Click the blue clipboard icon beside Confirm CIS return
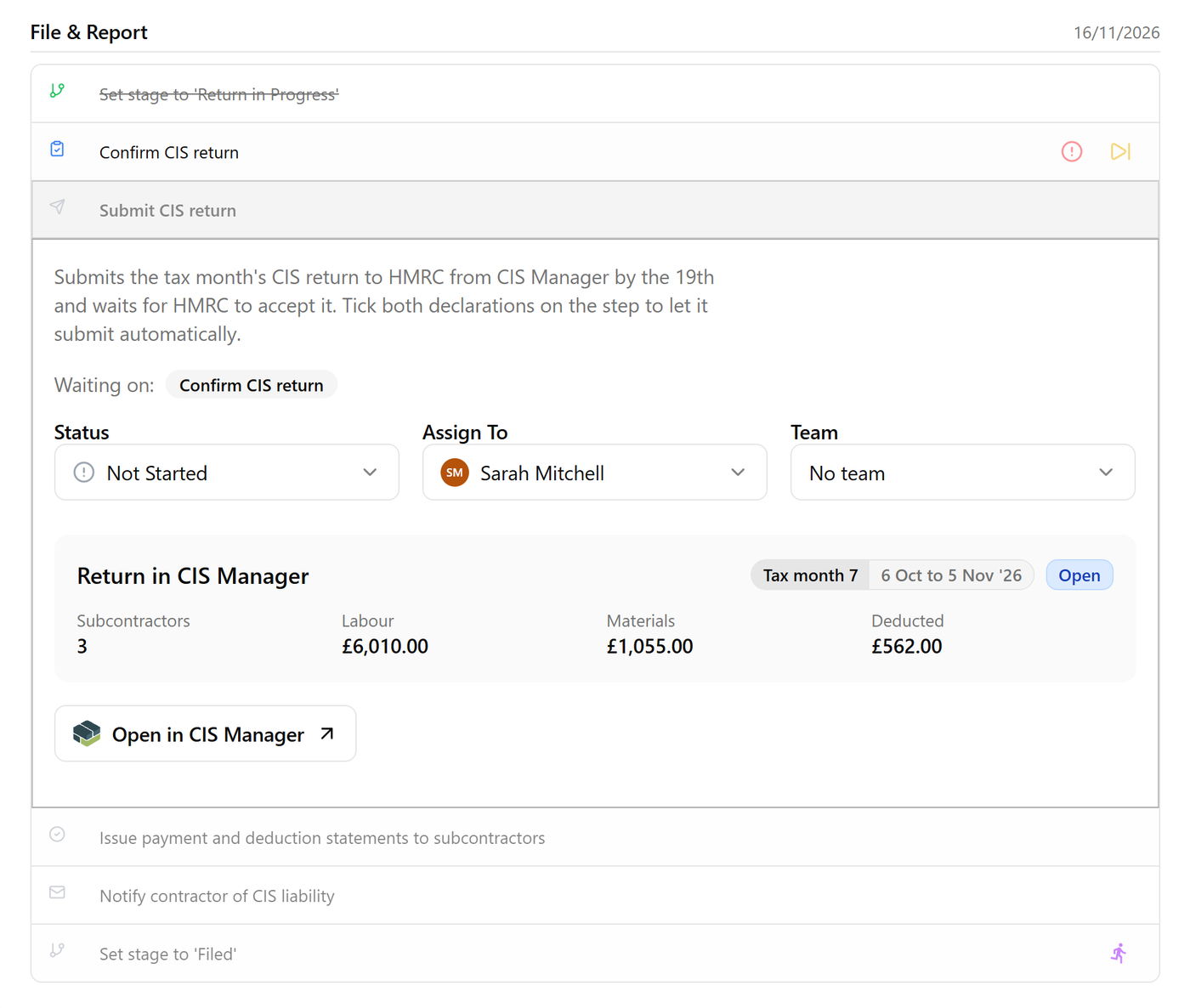Image resolution: width=1190 pixels, height=1008 pixels. point(57,149)
